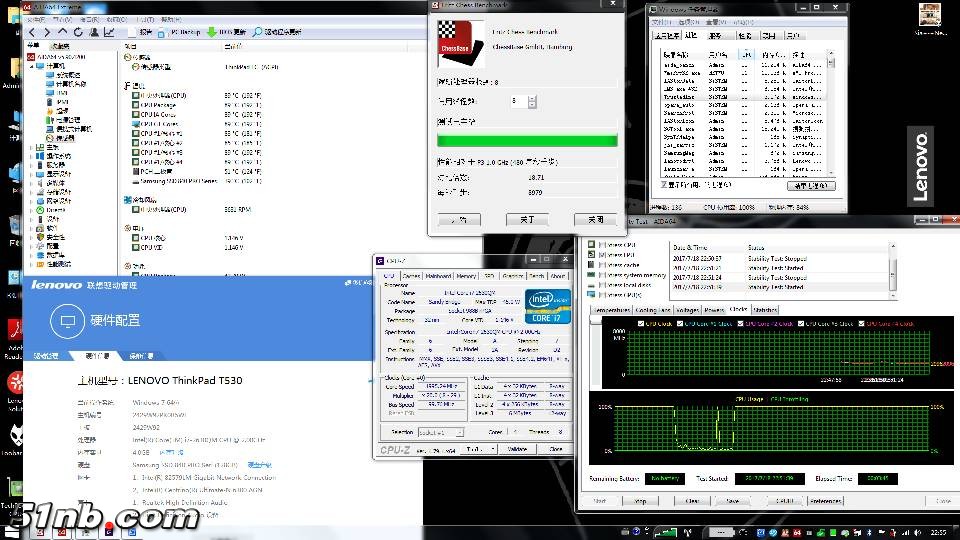The width and height of the screenshot is (960, 540).
Task: Click middle button in Fritz benchmark dialog
Action: point(527,219)
